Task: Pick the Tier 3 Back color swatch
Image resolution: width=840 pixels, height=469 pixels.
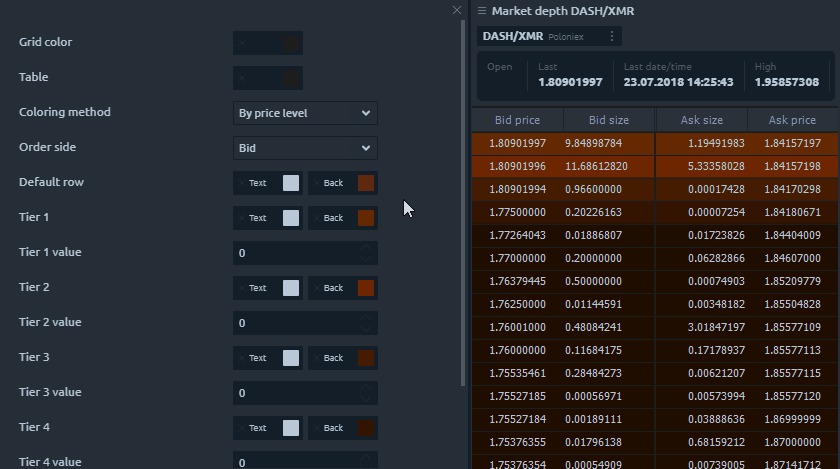Action: pos(366,358)
